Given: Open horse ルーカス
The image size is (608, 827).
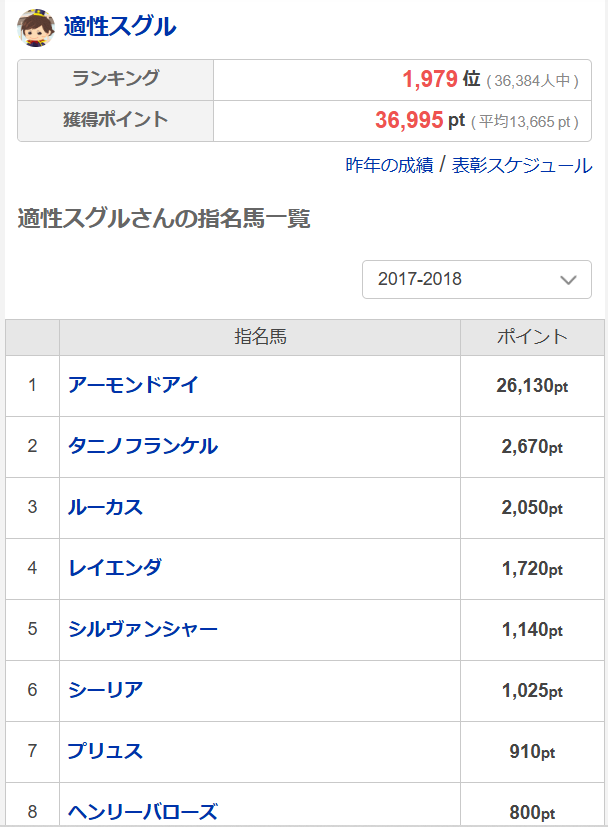Looking at the screenshot, I should [105, 507].
